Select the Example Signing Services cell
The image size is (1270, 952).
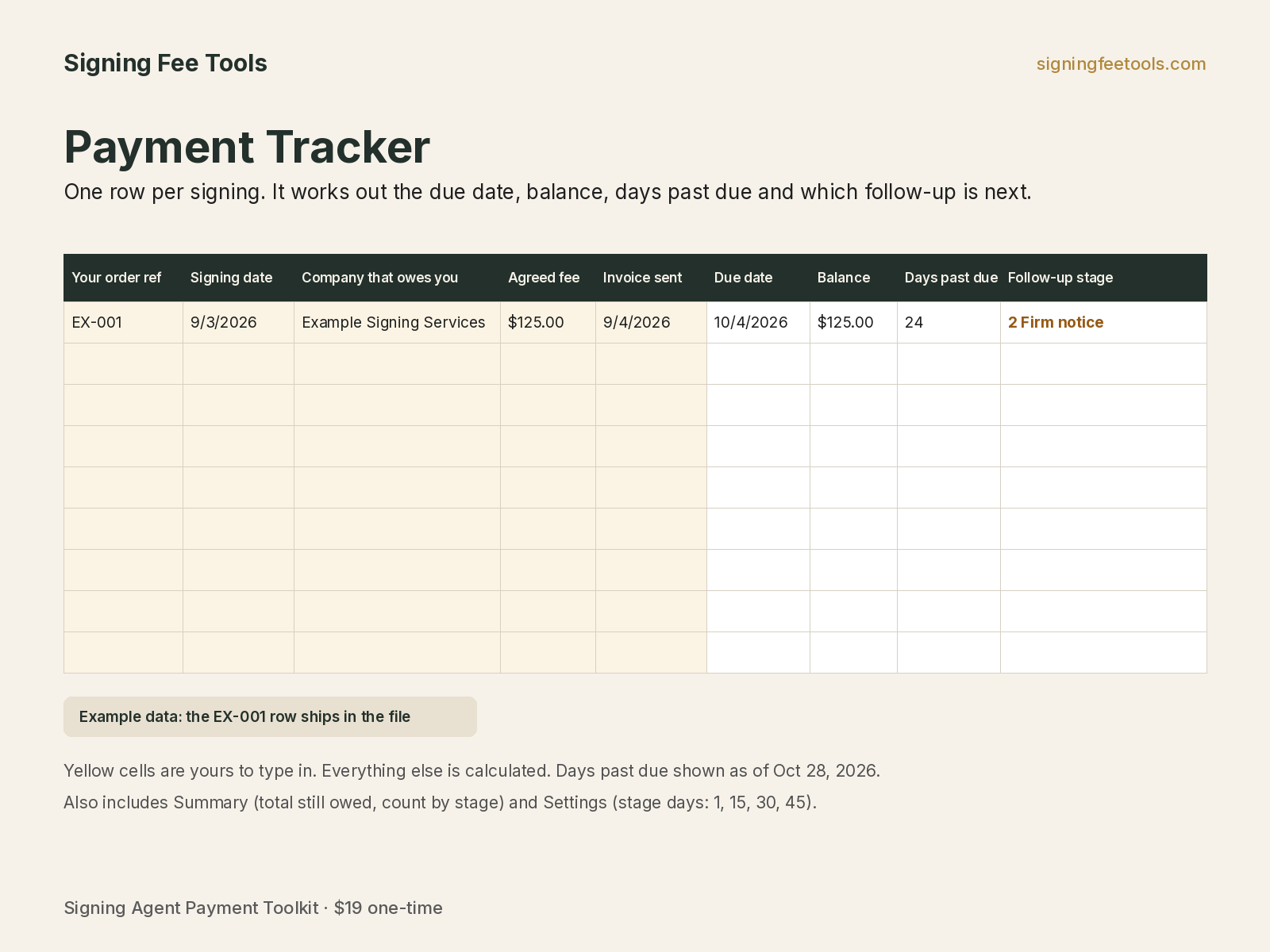point(397,322)
